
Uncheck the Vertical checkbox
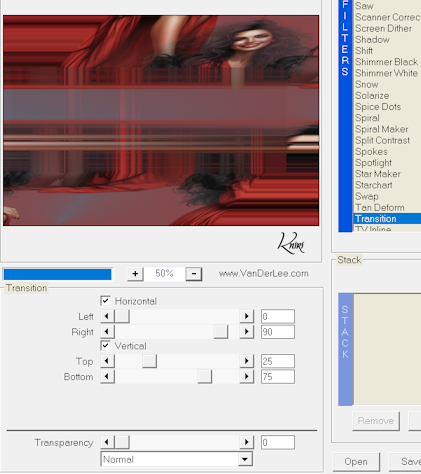pyautogui.click(x=105, y=345)
